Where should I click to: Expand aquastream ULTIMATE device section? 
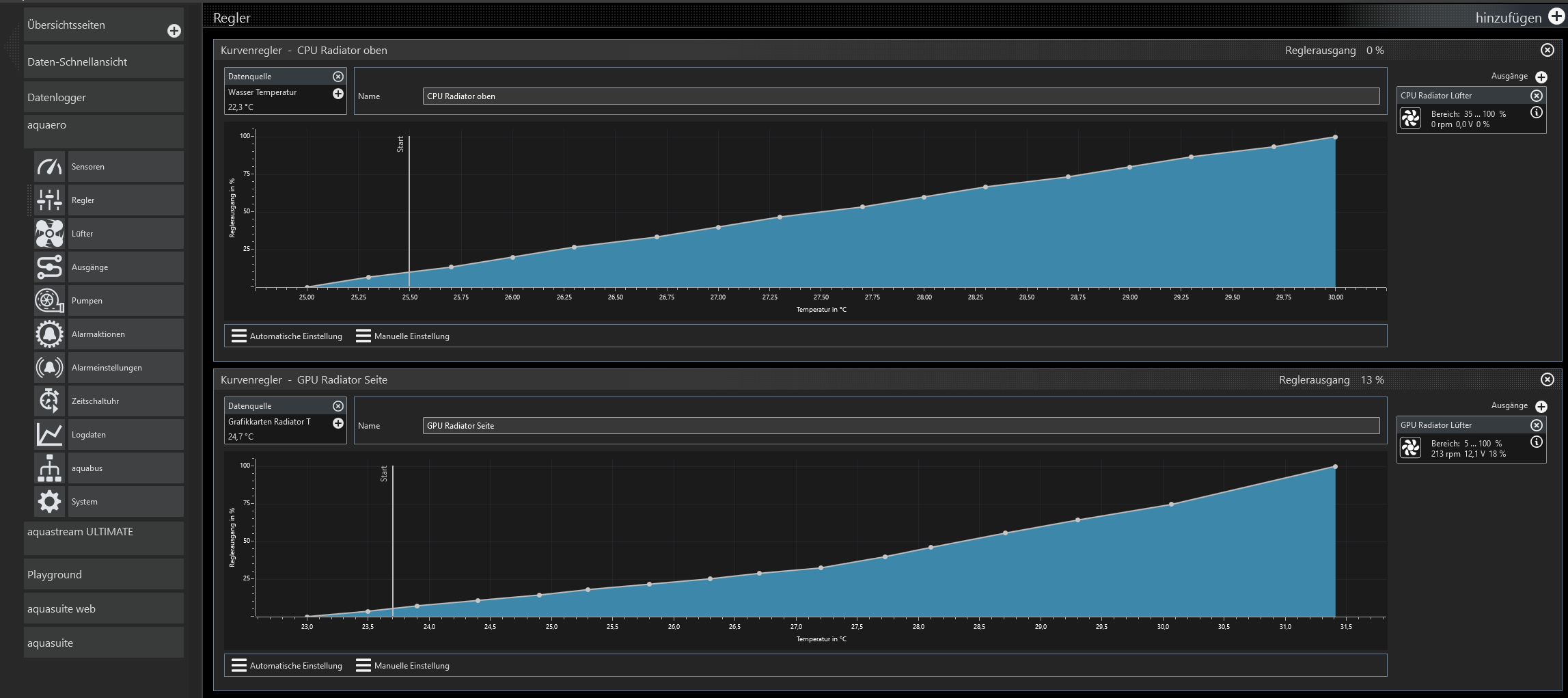[104, 538]
